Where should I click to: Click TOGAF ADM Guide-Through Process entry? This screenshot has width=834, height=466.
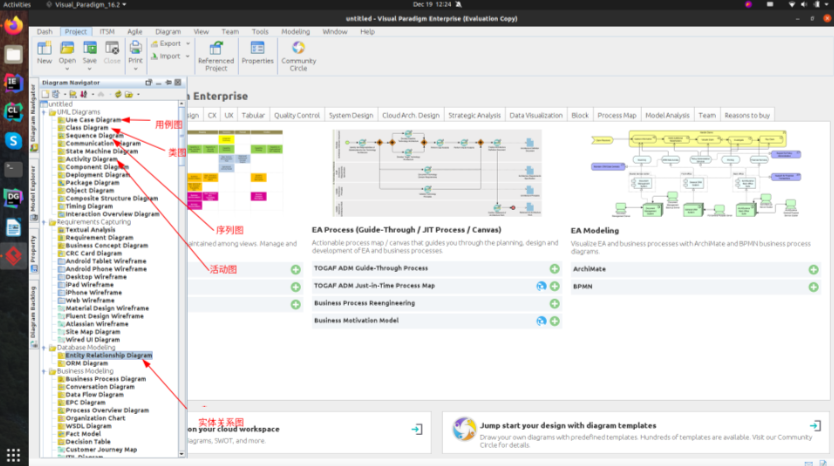point(371,269)
